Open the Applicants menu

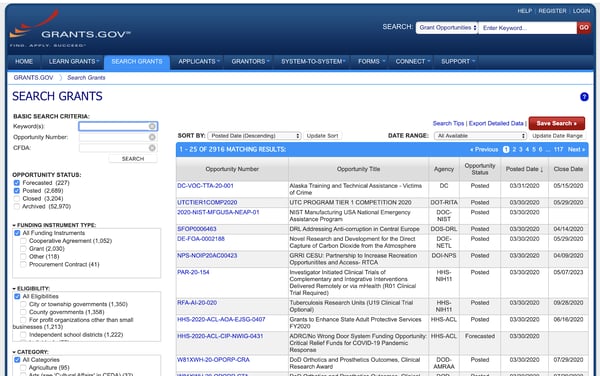click(199, 62)
